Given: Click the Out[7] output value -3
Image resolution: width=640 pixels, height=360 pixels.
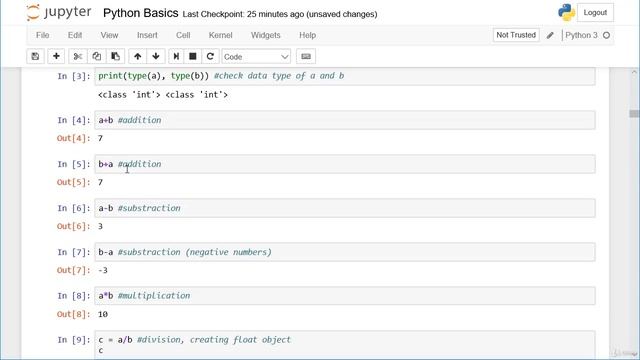Looking at the screenshot, I should (x=103, y=270).
